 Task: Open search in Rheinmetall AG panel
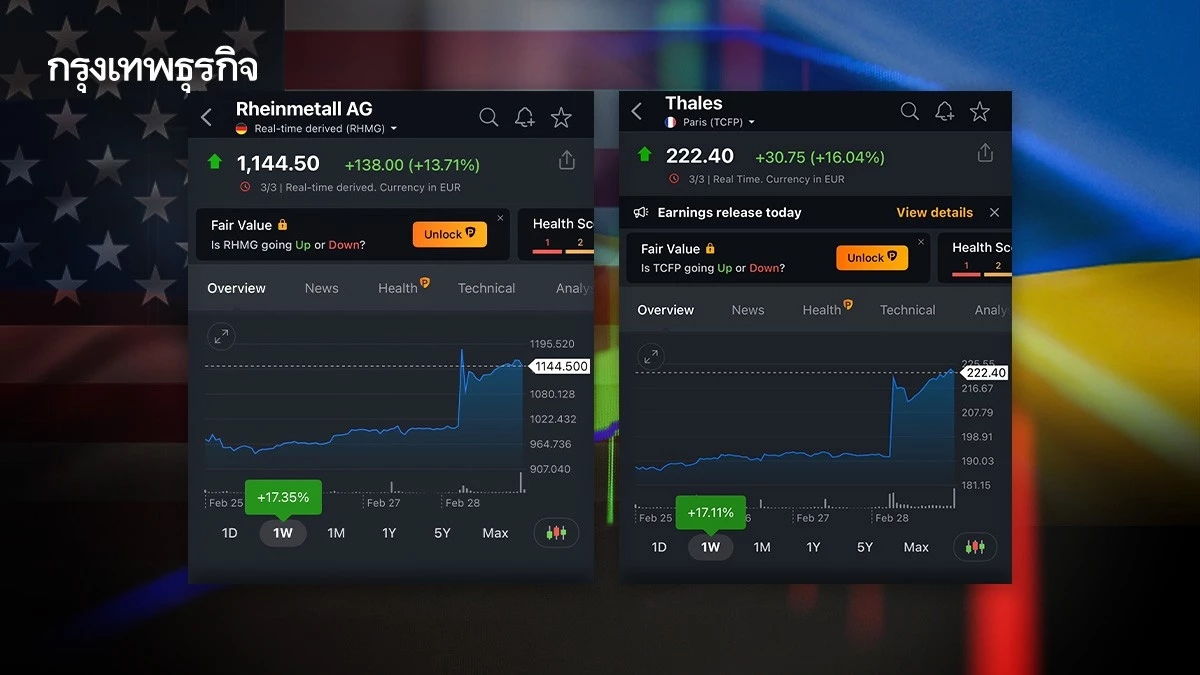(x=488, y=117)
